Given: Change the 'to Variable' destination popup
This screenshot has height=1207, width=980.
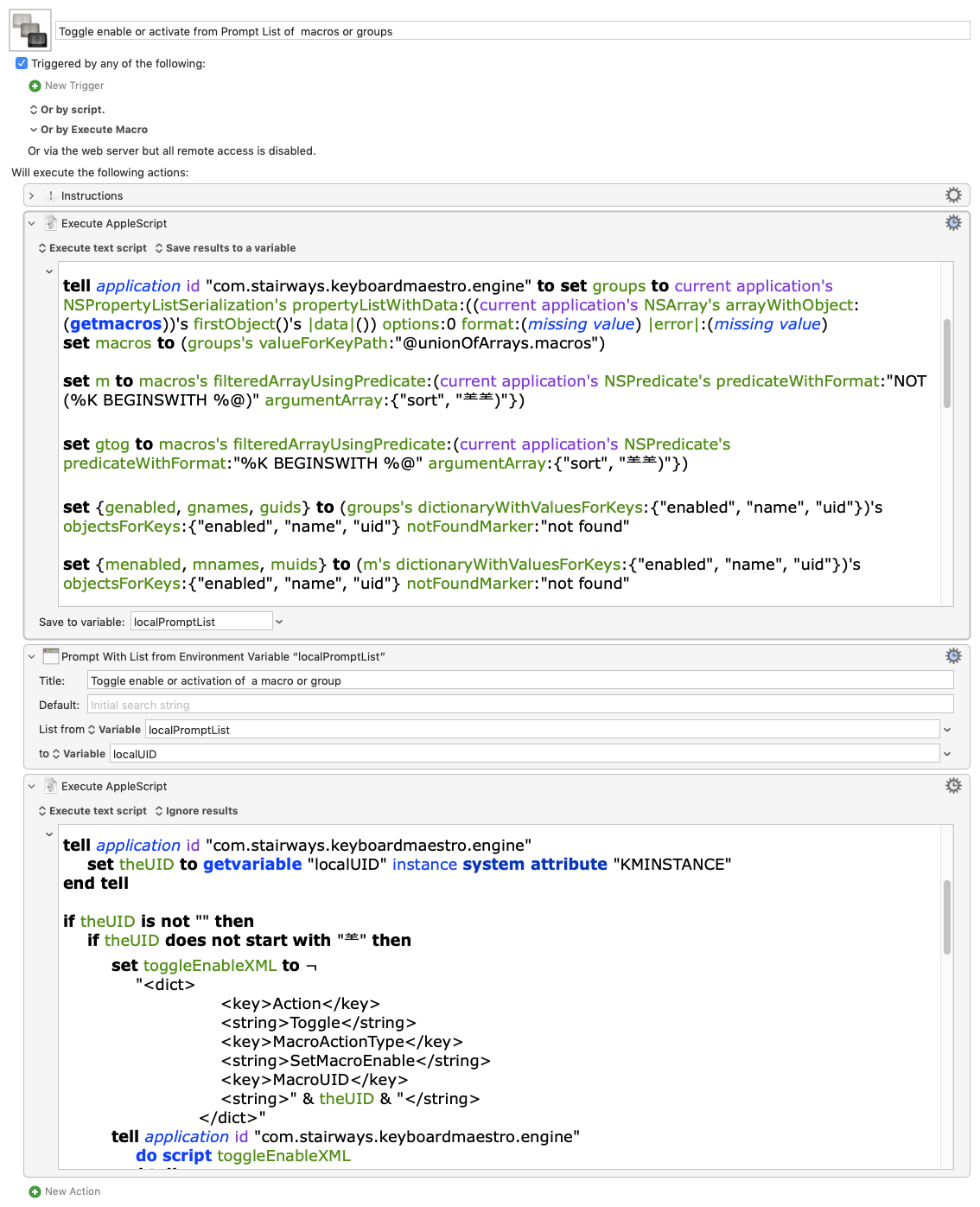Looking at the screenshot, I should click(x=79, y=754).
